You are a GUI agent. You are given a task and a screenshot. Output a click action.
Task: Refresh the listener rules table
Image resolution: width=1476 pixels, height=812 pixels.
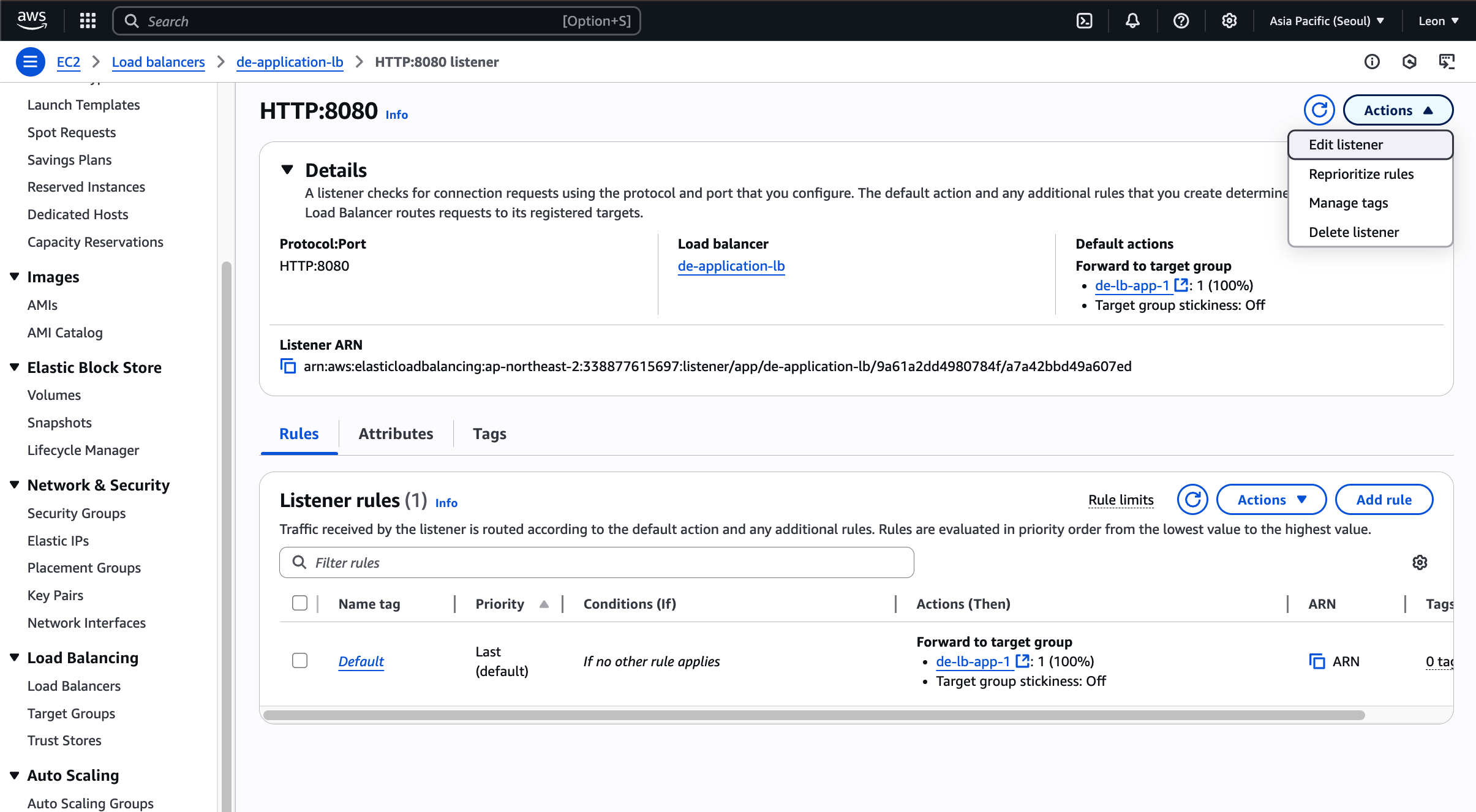(1192, 500)
